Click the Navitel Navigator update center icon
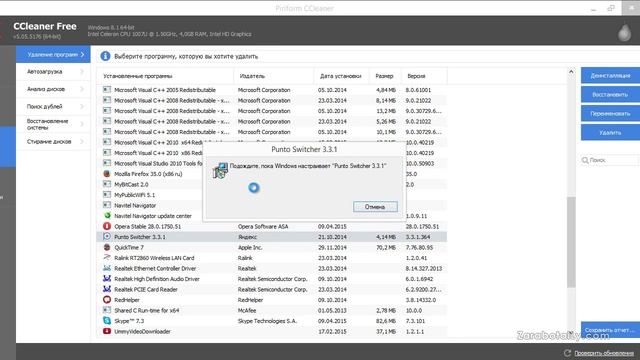Screen dimensions: 640x360 pos(107,216)
